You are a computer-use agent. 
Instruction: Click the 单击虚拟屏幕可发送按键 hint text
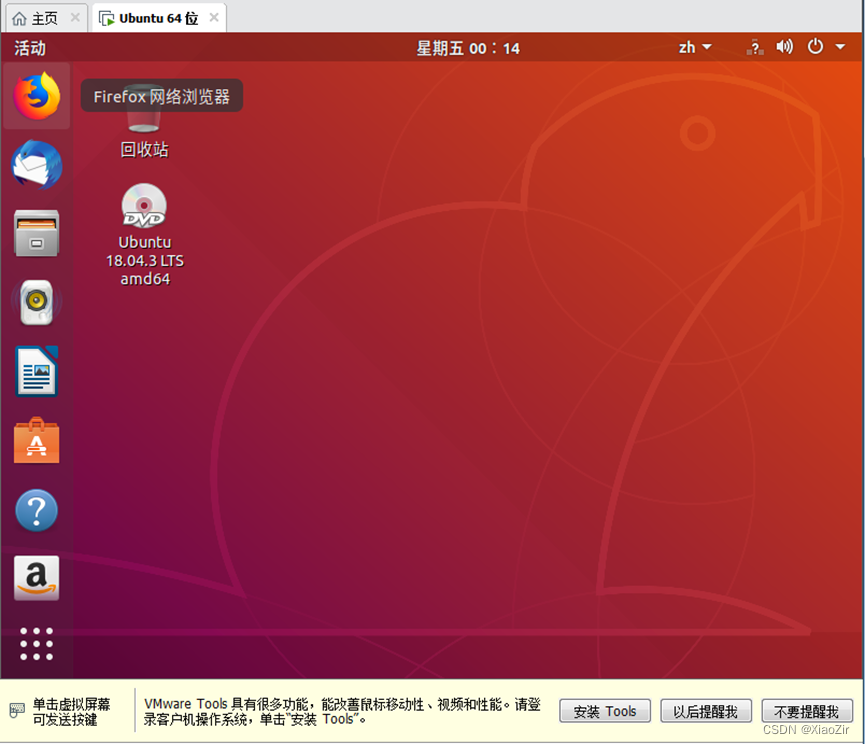coord(71,711)
